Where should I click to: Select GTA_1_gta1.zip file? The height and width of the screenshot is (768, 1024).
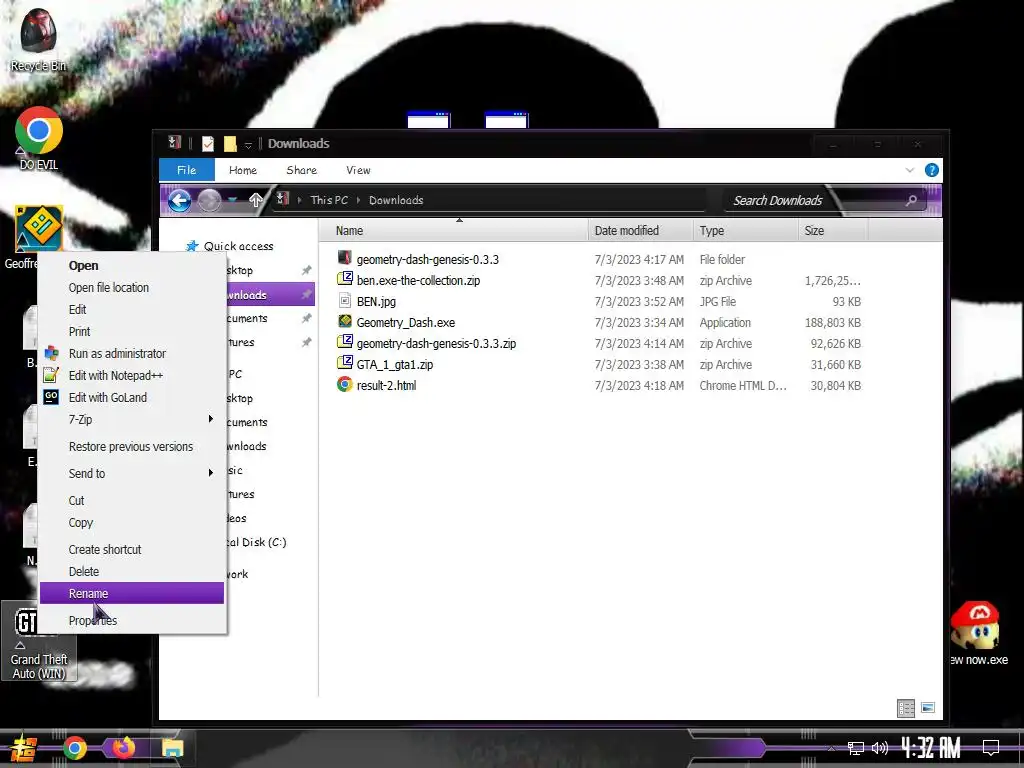[x=394, y=364]
